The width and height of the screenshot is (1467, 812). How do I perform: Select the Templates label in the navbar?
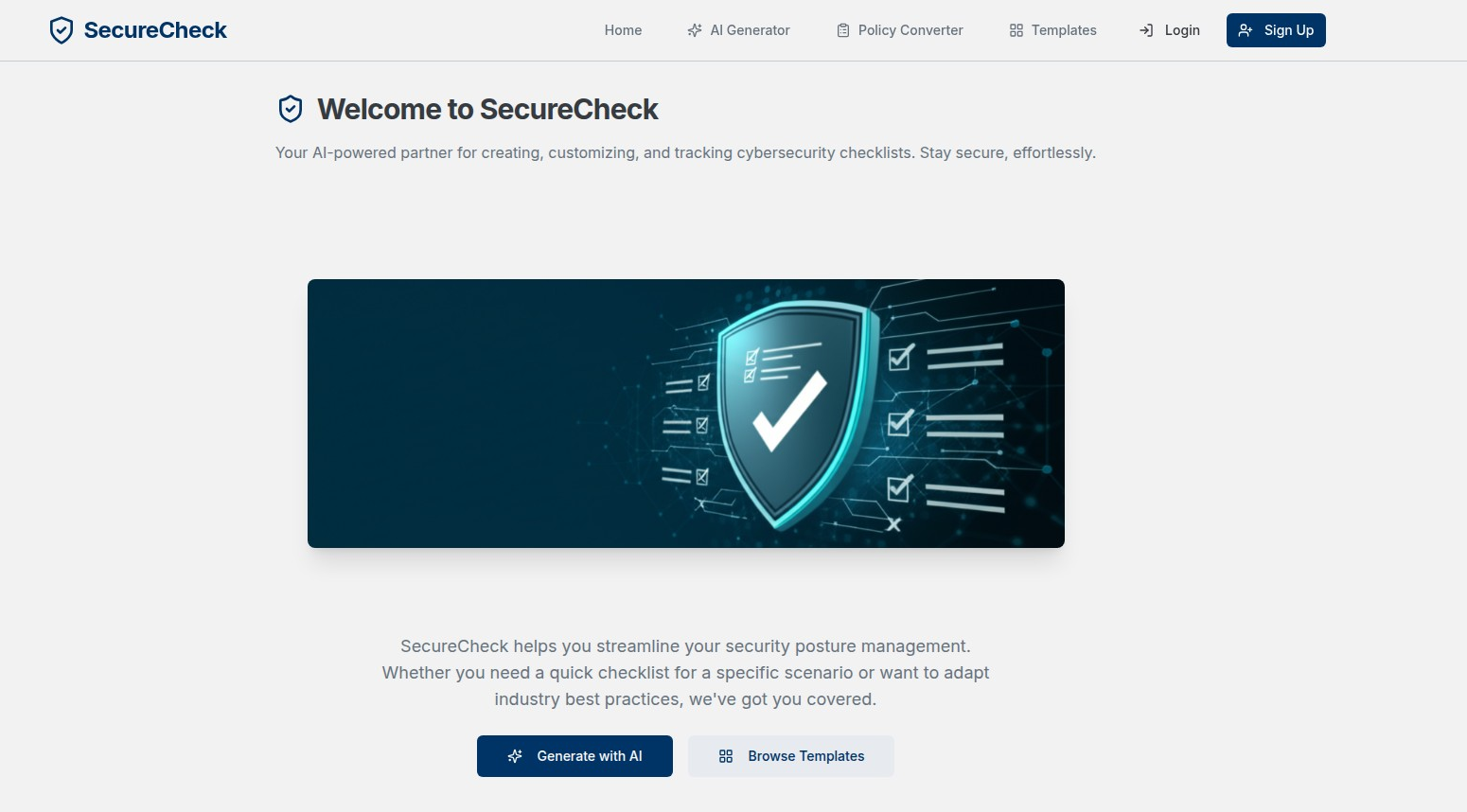1064,30
